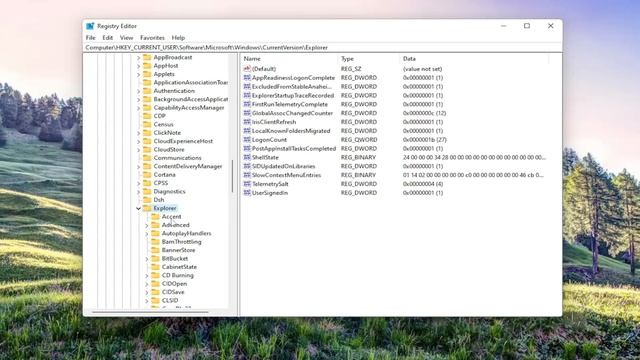Click the IrisClientRefresh value icon
This screenshot has width=640, height=360.
[x=247, y=122]
